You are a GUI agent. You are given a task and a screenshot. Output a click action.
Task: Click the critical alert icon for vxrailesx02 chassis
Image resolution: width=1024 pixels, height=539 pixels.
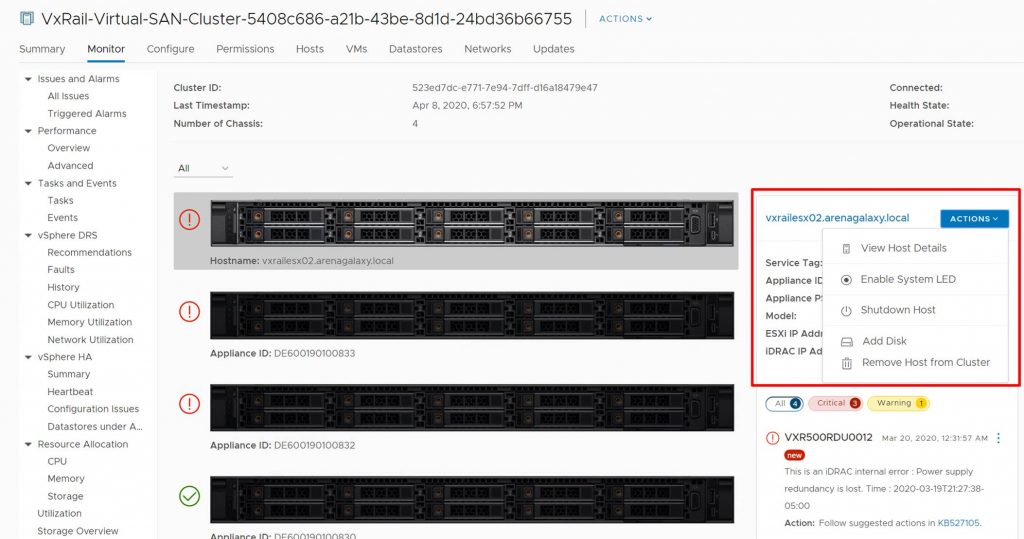[189, 219]
